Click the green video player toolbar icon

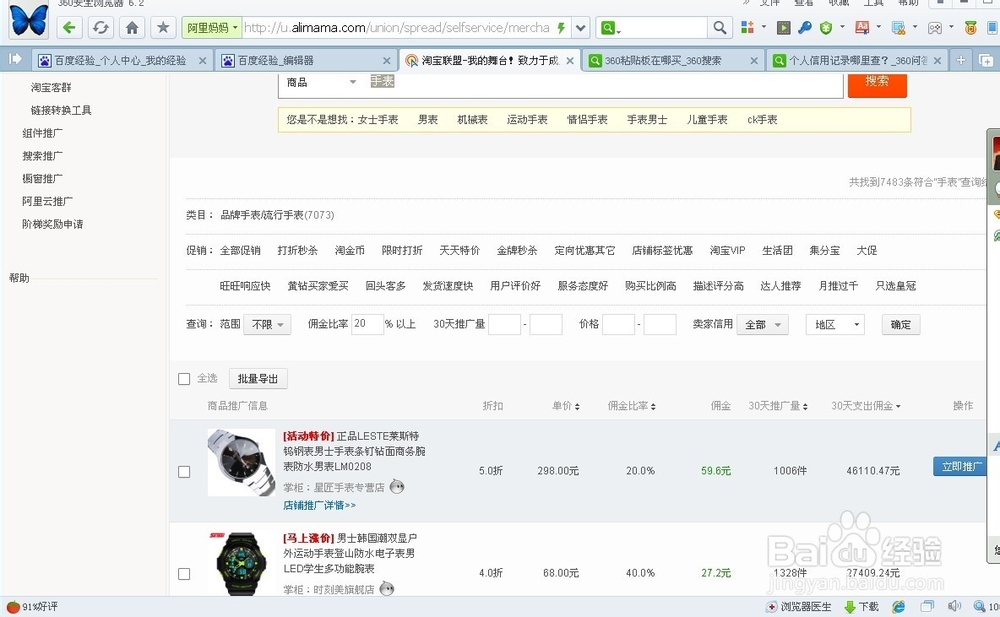(784, 27)
